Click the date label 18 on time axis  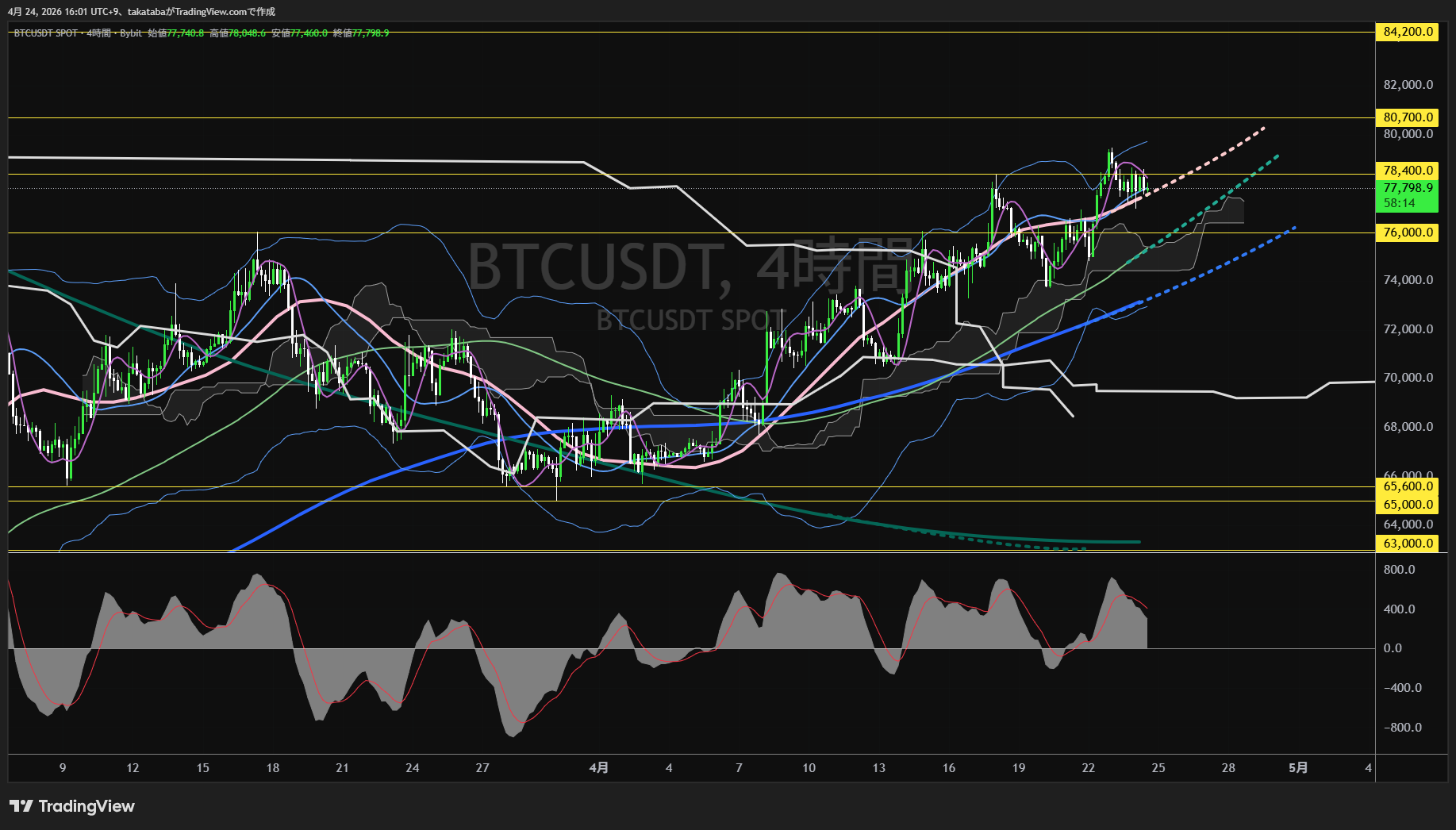click(x=272, y=768)
